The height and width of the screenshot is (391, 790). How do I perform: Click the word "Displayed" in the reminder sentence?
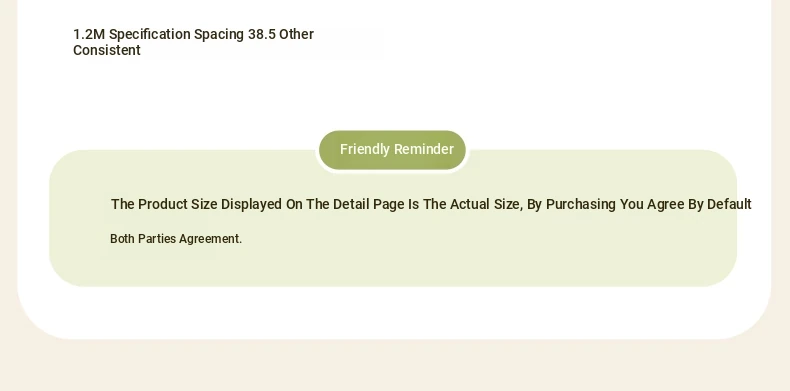click(x=251, y=204)
